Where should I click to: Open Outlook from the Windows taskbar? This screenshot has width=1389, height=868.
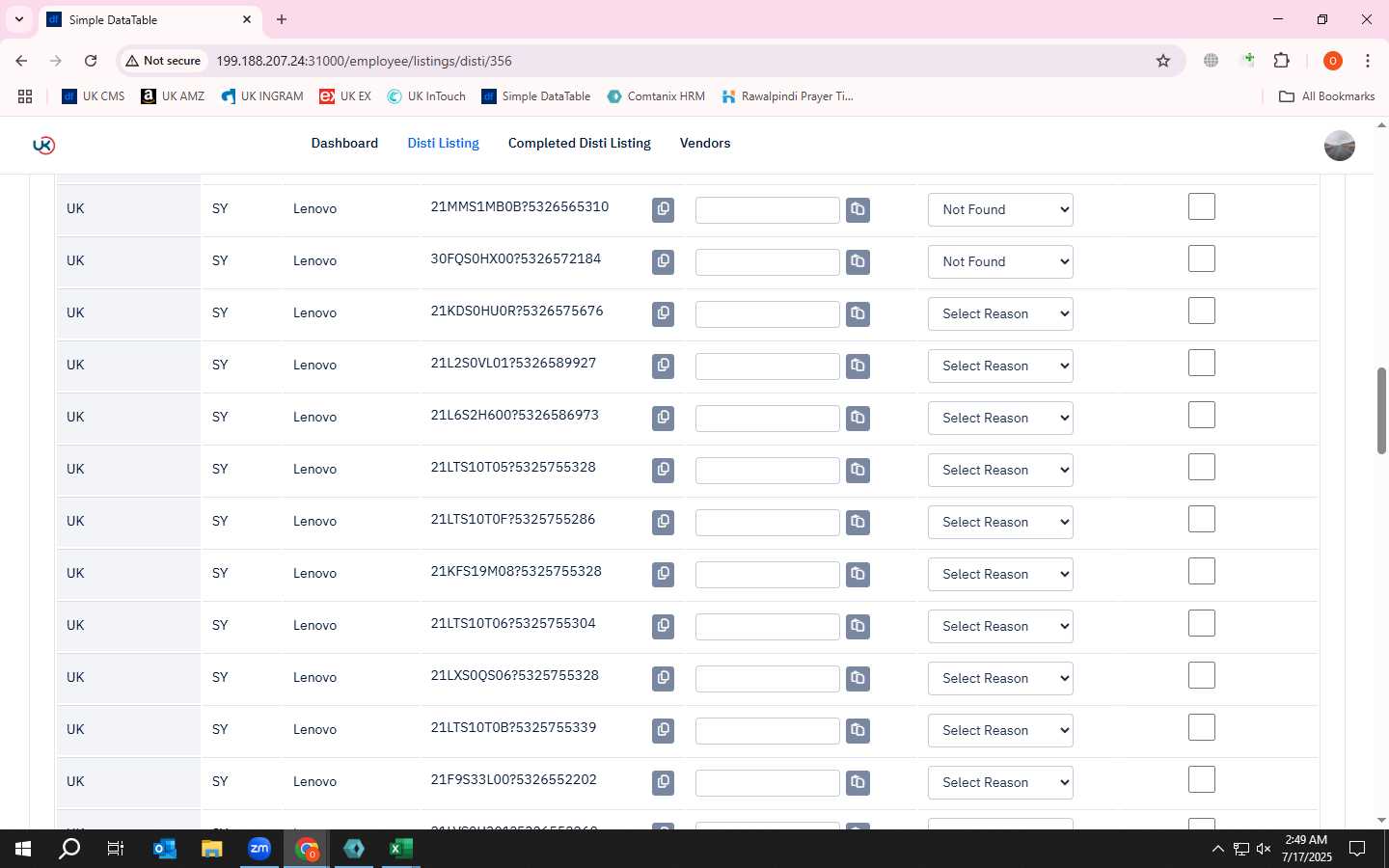165,849
